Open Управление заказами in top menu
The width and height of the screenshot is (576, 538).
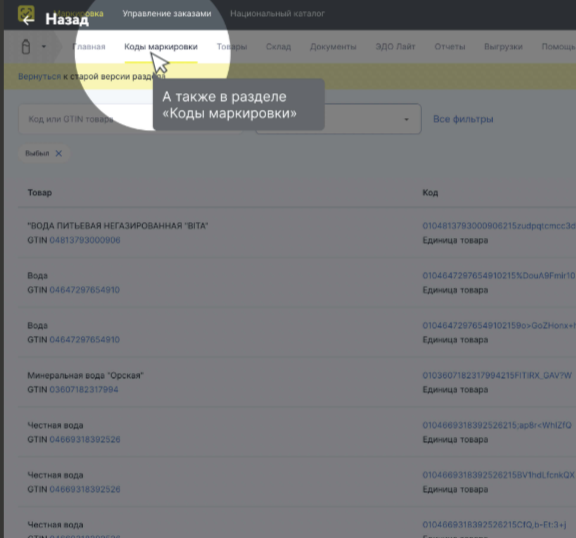pos(167,14)
